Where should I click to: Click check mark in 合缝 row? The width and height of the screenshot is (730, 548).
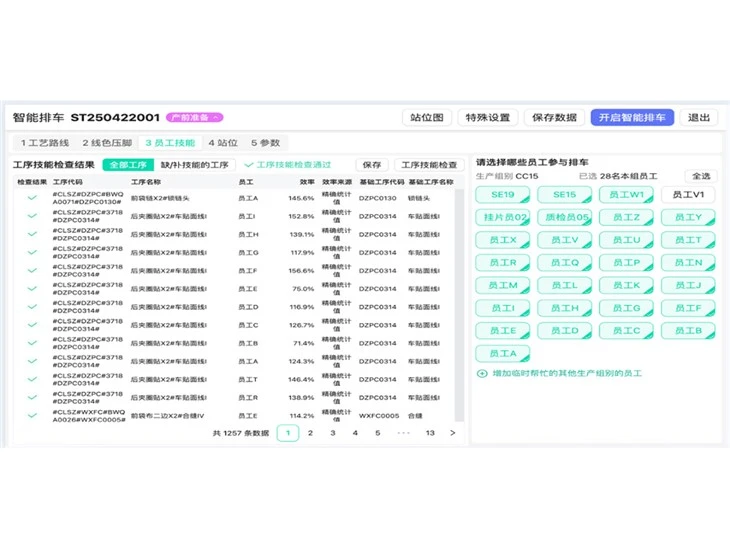point(32,416)
